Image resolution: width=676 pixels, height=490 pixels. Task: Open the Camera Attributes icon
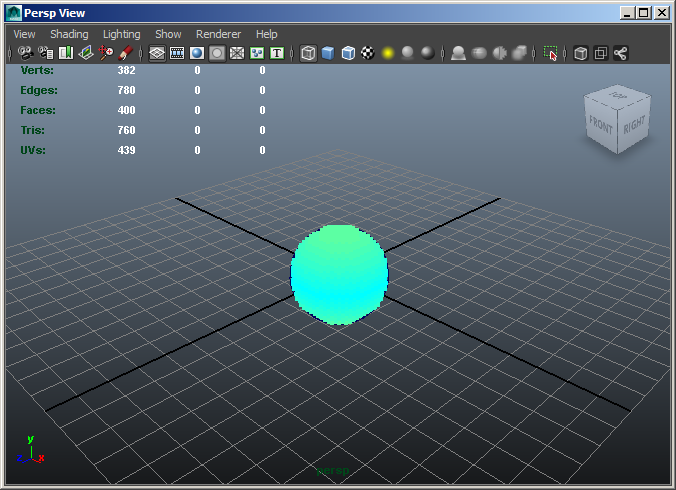click(x=46, y=53)
